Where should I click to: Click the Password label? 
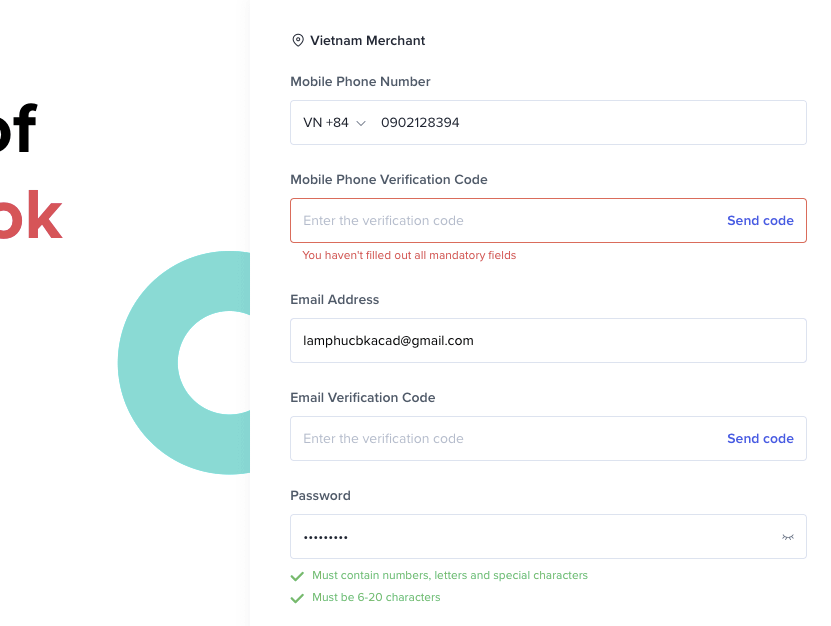[x=320, y=496]
